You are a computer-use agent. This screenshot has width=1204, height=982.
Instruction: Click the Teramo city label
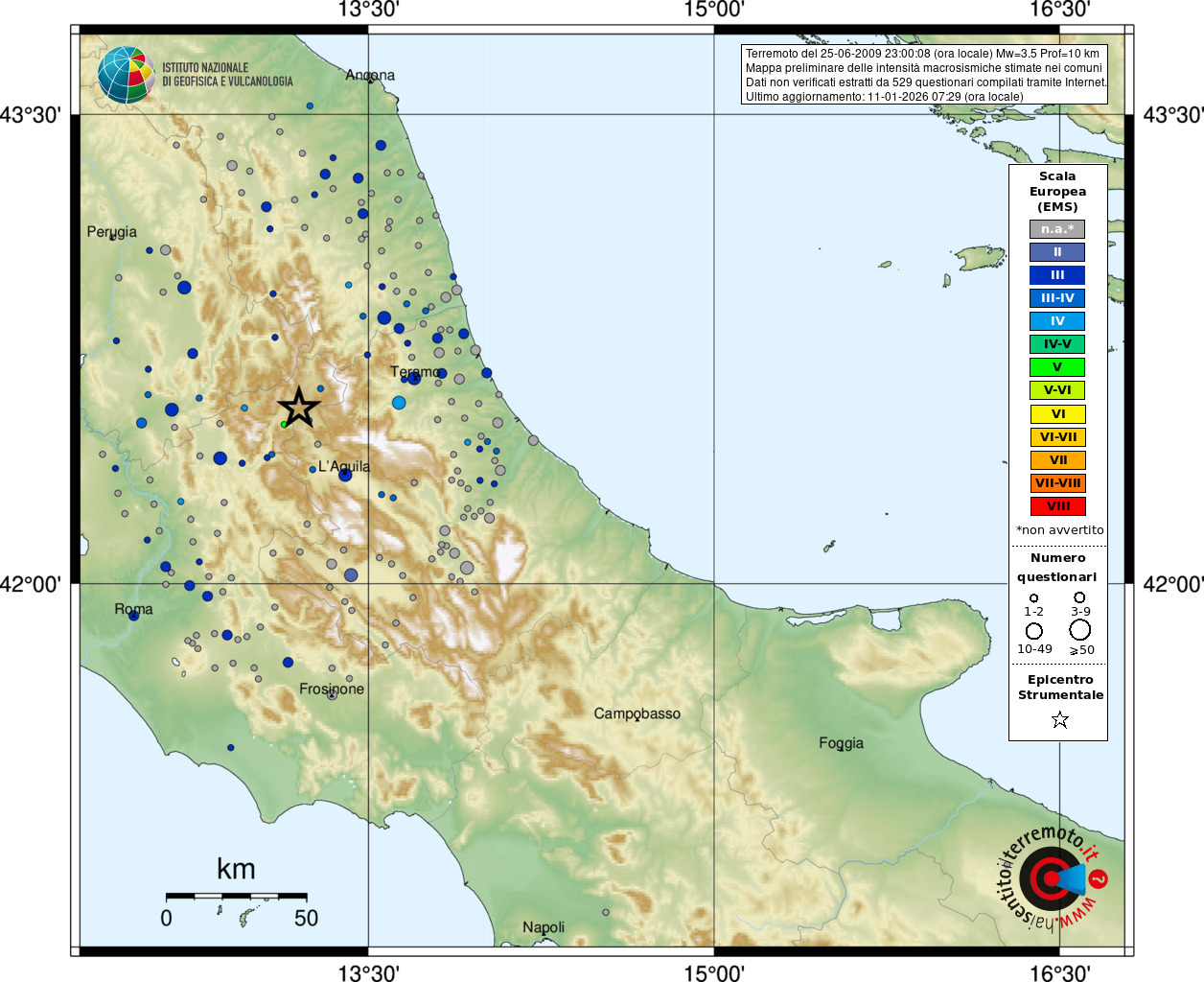[x=415, y=371]
